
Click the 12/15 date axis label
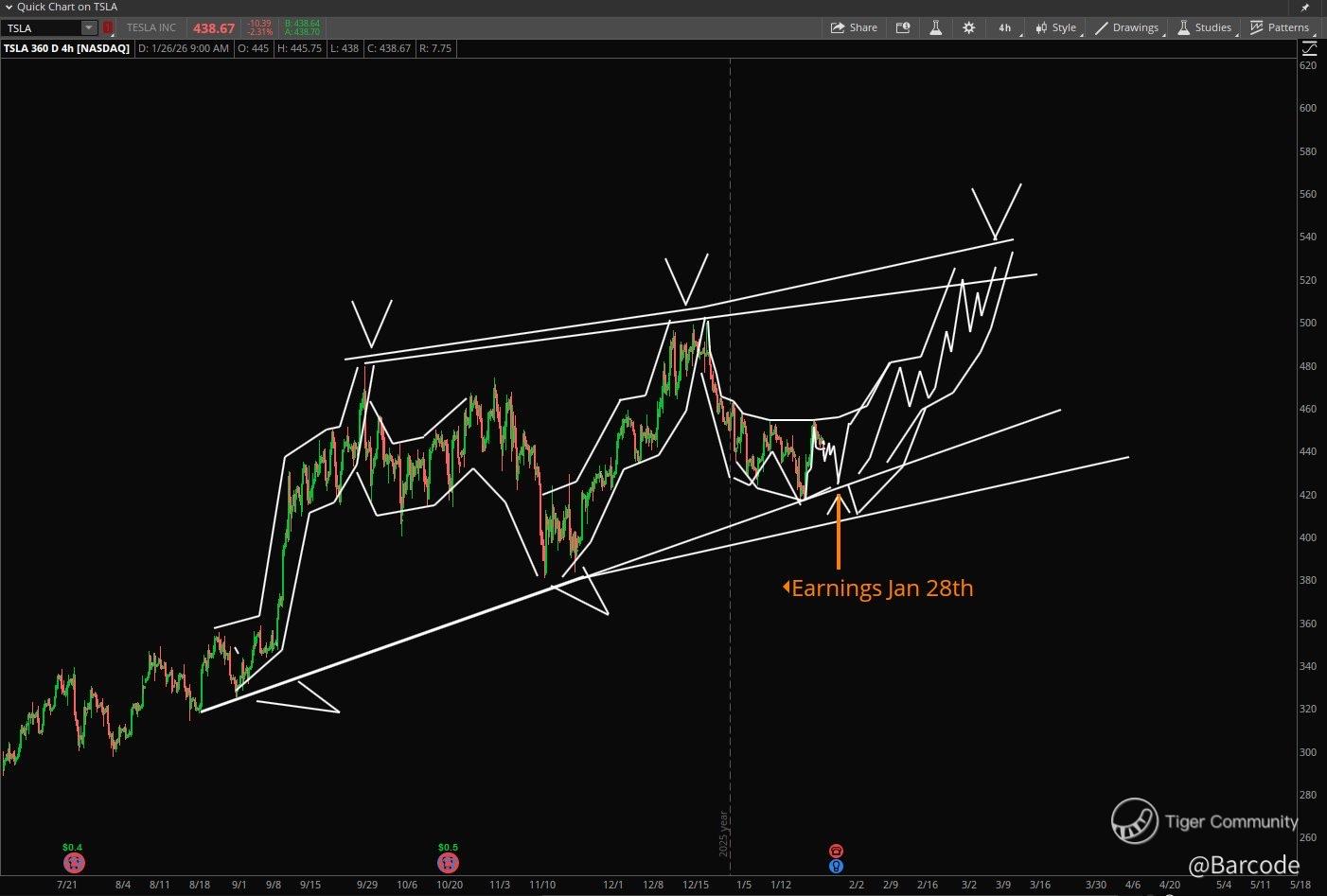696,885
